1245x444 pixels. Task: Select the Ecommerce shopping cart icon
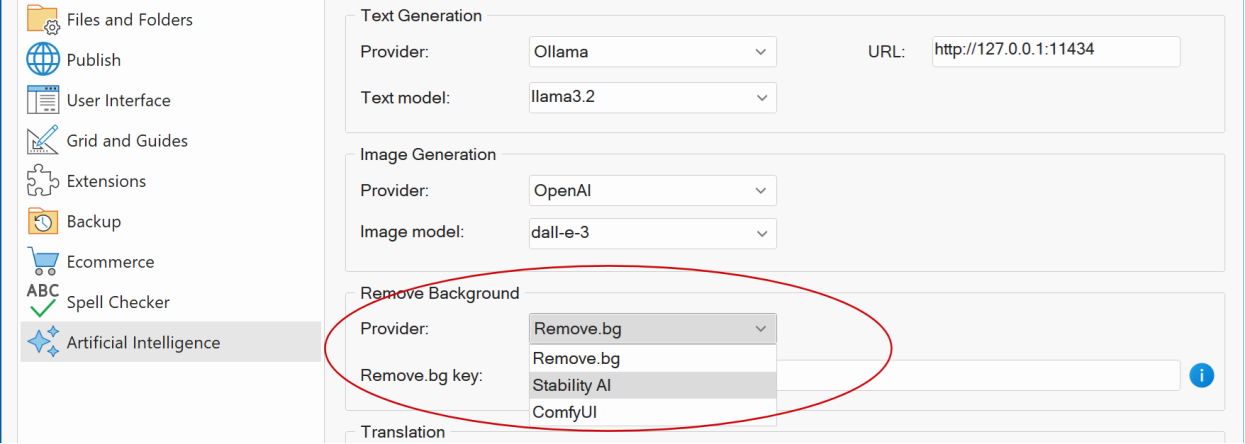click(x=43, y=262)
